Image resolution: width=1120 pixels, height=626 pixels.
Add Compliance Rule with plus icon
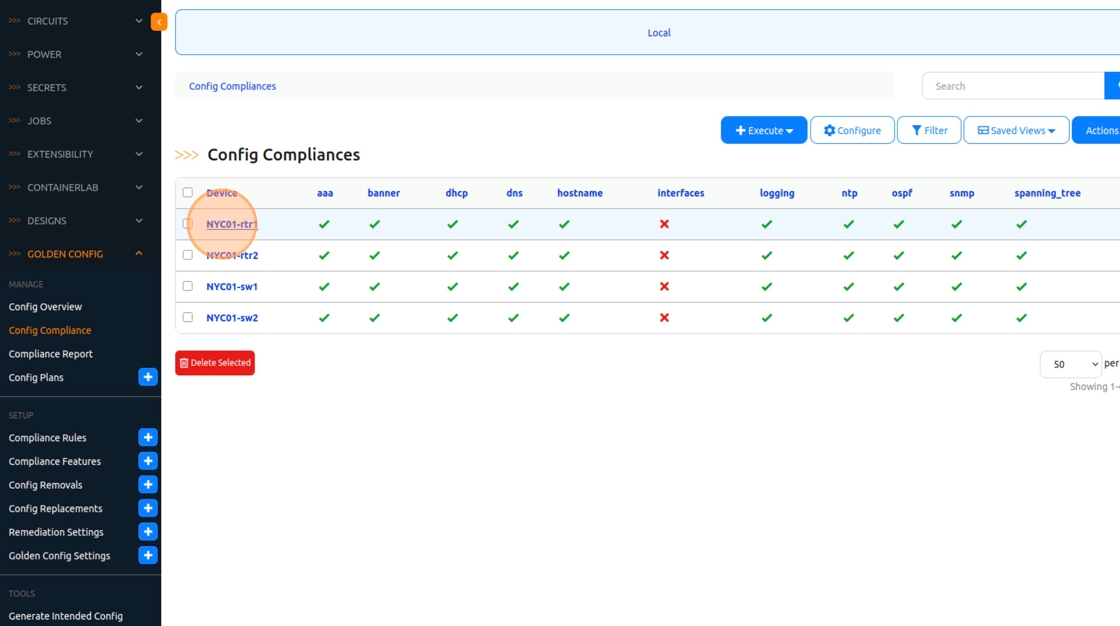click(148, 437)
